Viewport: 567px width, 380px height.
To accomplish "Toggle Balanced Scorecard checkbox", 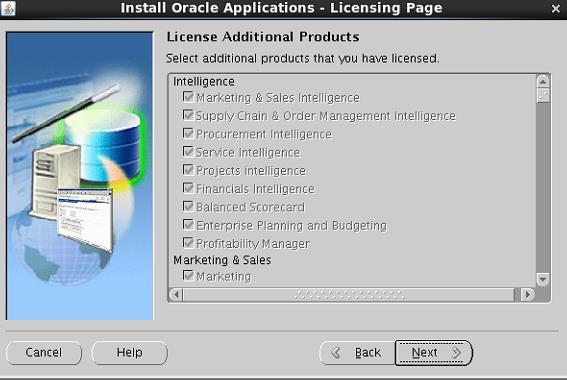I will tap(188, 206).
